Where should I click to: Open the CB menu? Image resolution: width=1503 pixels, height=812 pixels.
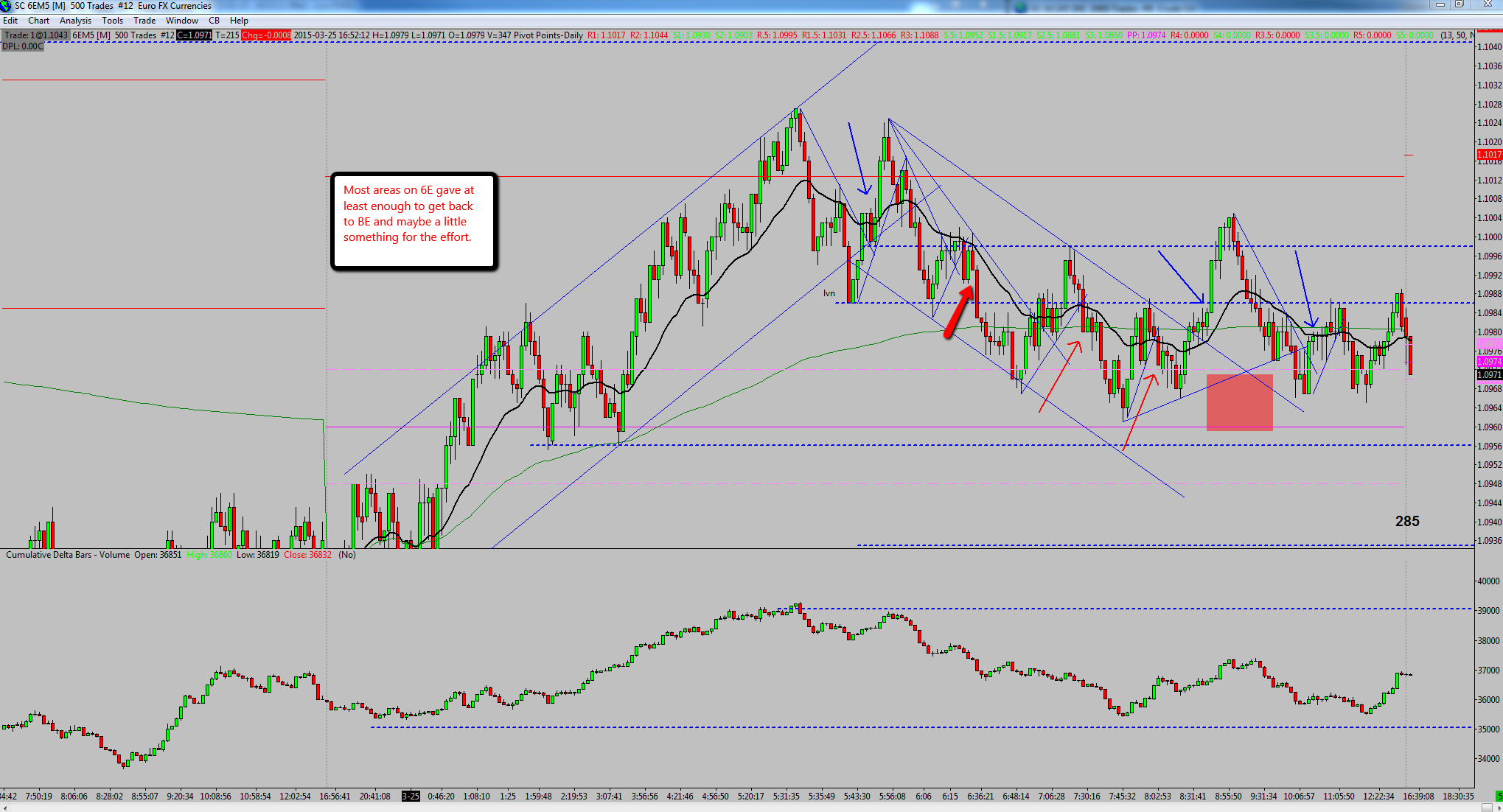(x=214, y=21)
